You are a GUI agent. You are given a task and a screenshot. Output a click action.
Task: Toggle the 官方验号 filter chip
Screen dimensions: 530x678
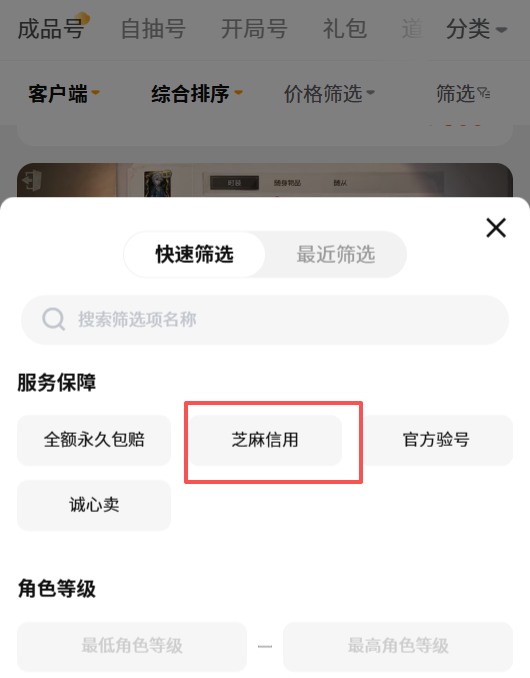436,440
